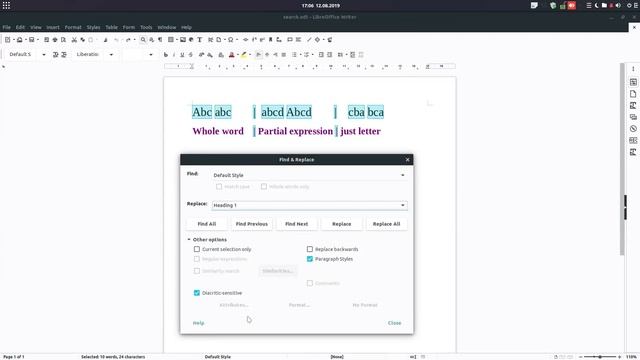Click the Find Next button
This screenshot has width=640, height=360.
click(297, 224)
